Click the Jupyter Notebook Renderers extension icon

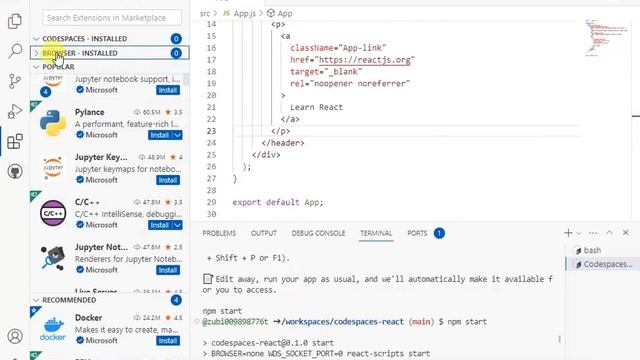(53, 258)
